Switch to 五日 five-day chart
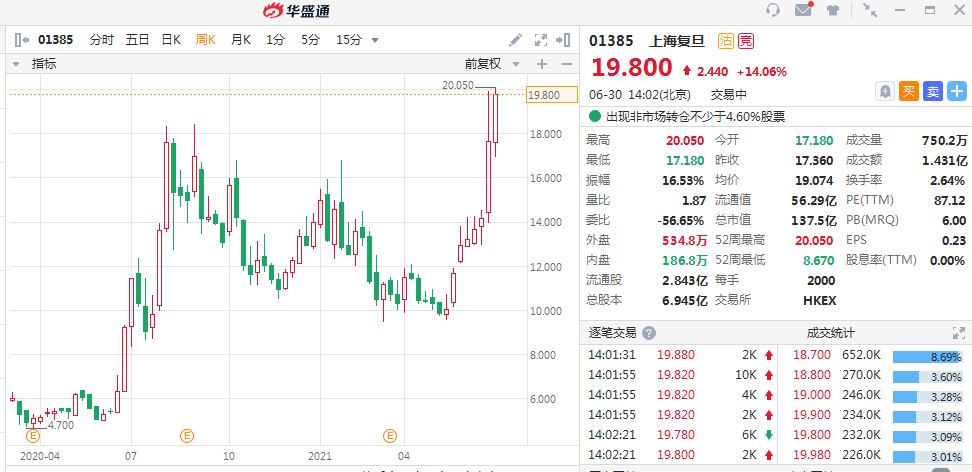This screenshot has width=972, height=472. tap(137, 40)
